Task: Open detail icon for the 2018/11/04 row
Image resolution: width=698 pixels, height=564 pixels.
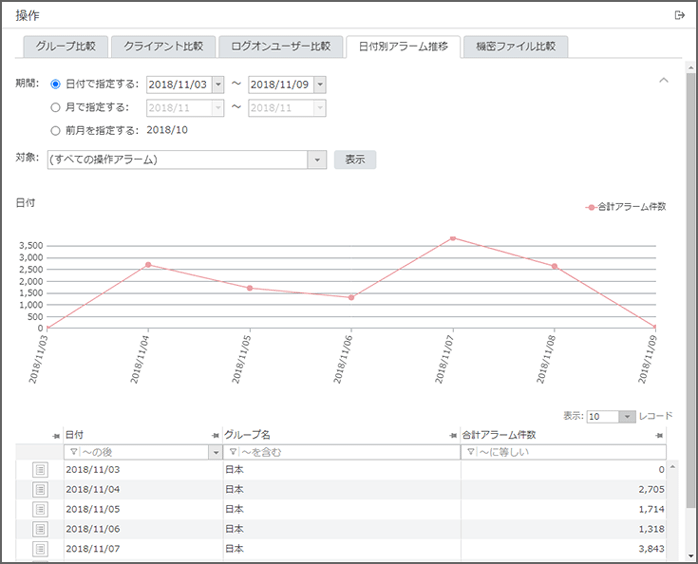Action: point(40,490)
